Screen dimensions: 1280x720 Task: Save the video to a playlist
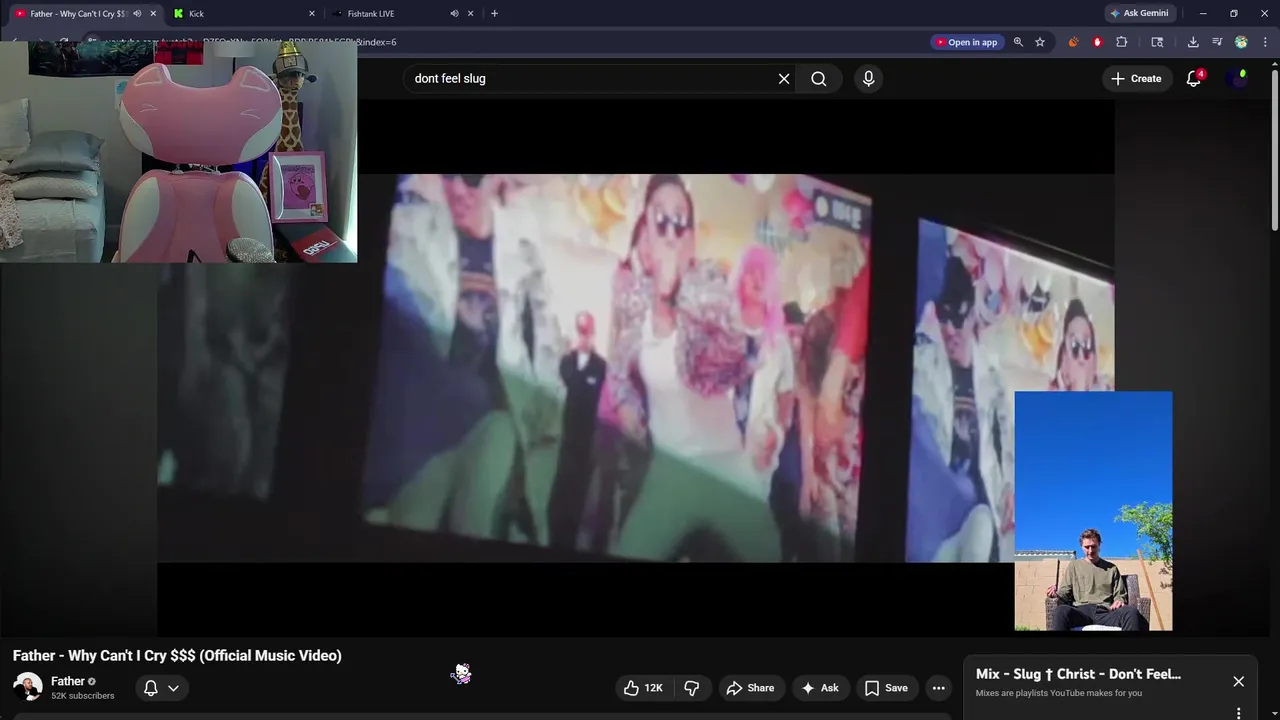[x=886, y=688]
